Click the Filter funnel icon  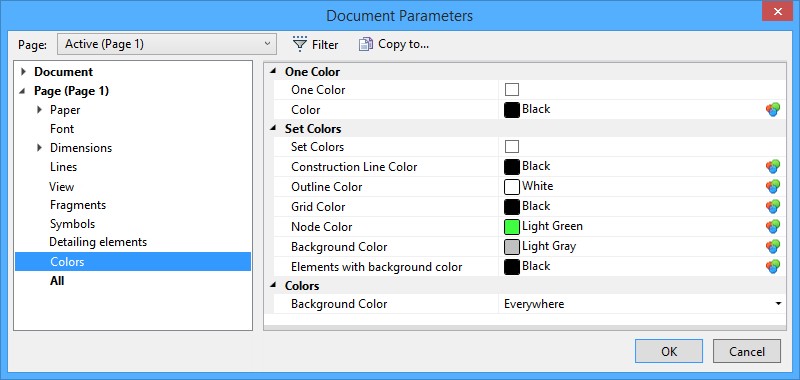[300, 44]
